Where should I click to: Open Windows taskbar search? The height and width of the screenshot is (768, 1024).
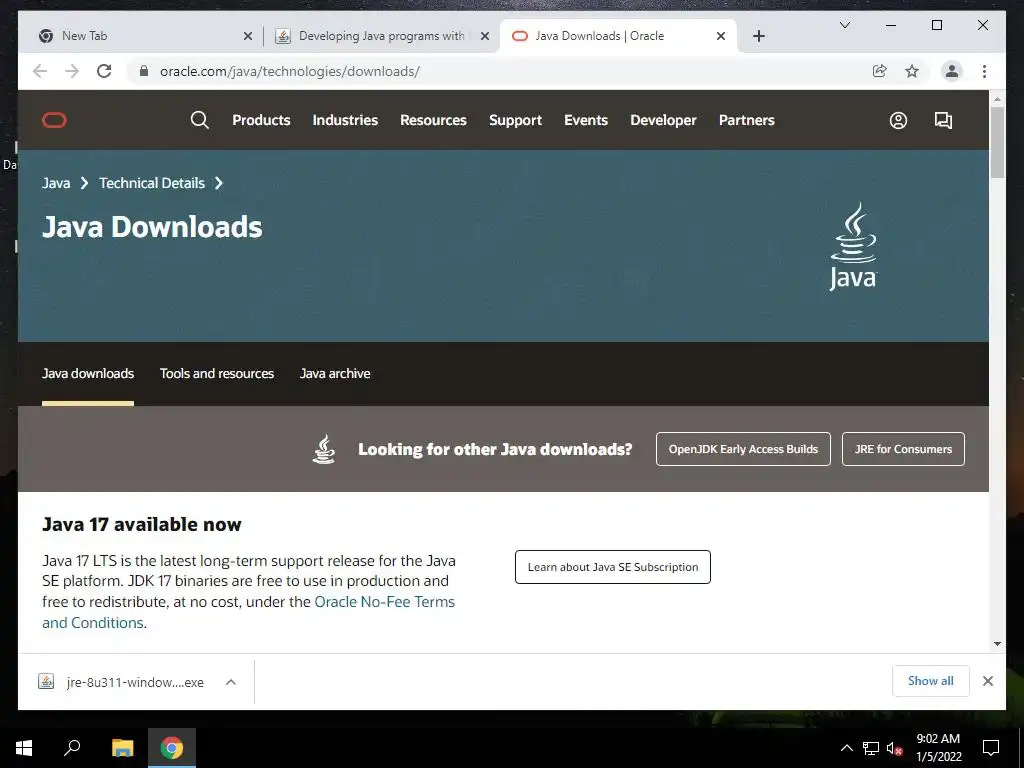pos(72,748)
